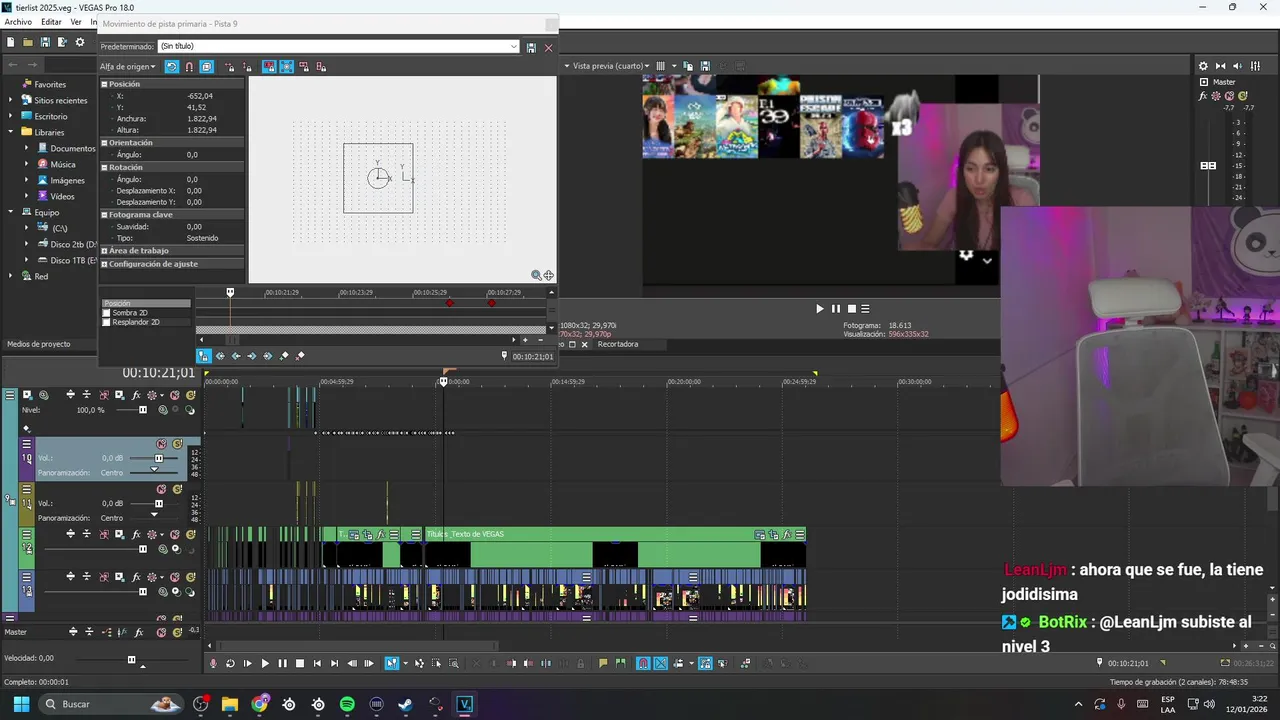Switch to the Medios de proyecto tab
The height and width of the screenshot is (720, 1280).
[39, 344]
